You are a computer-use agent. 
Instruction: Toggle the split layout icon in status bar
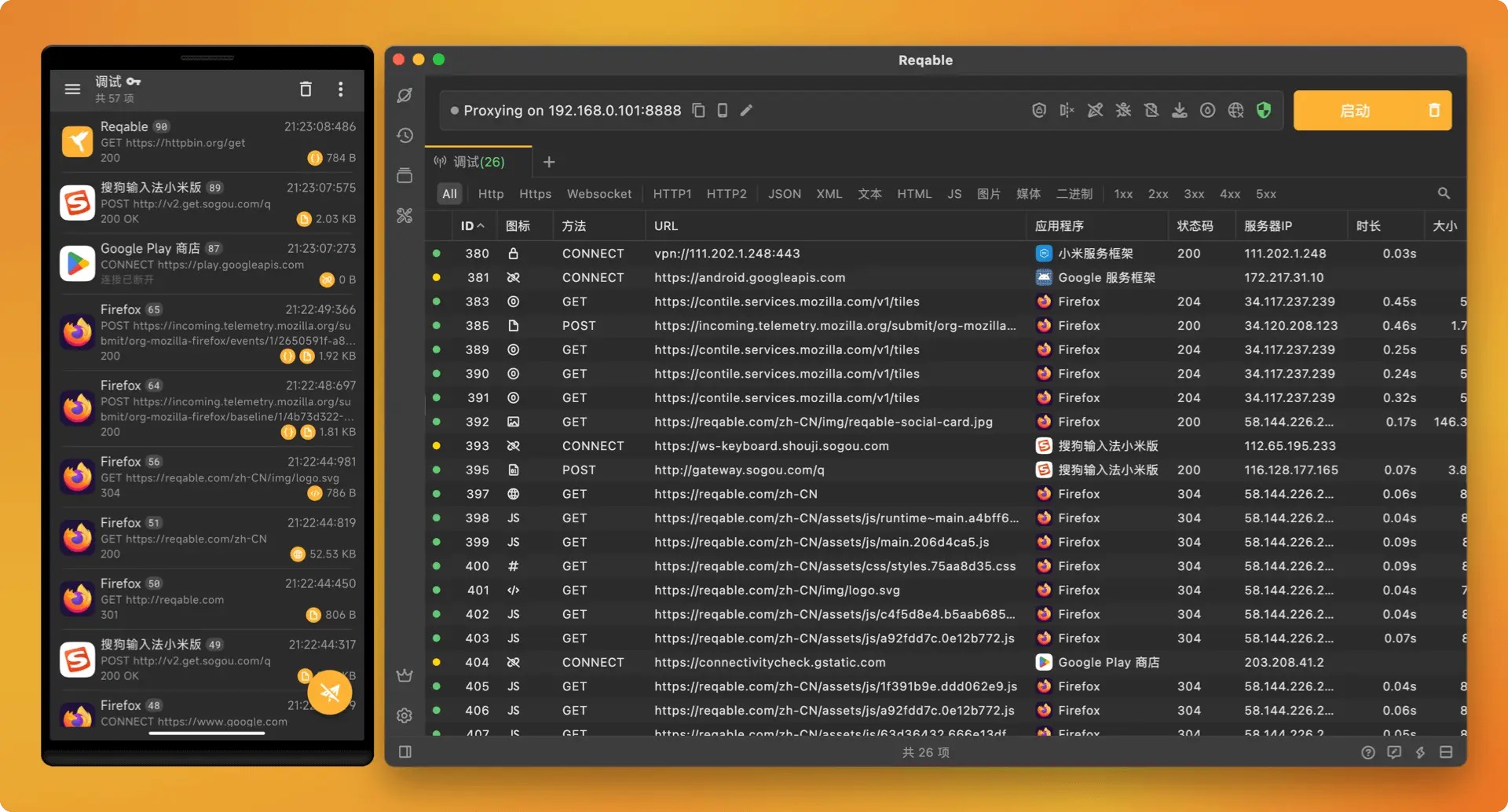pos(1446,752)
